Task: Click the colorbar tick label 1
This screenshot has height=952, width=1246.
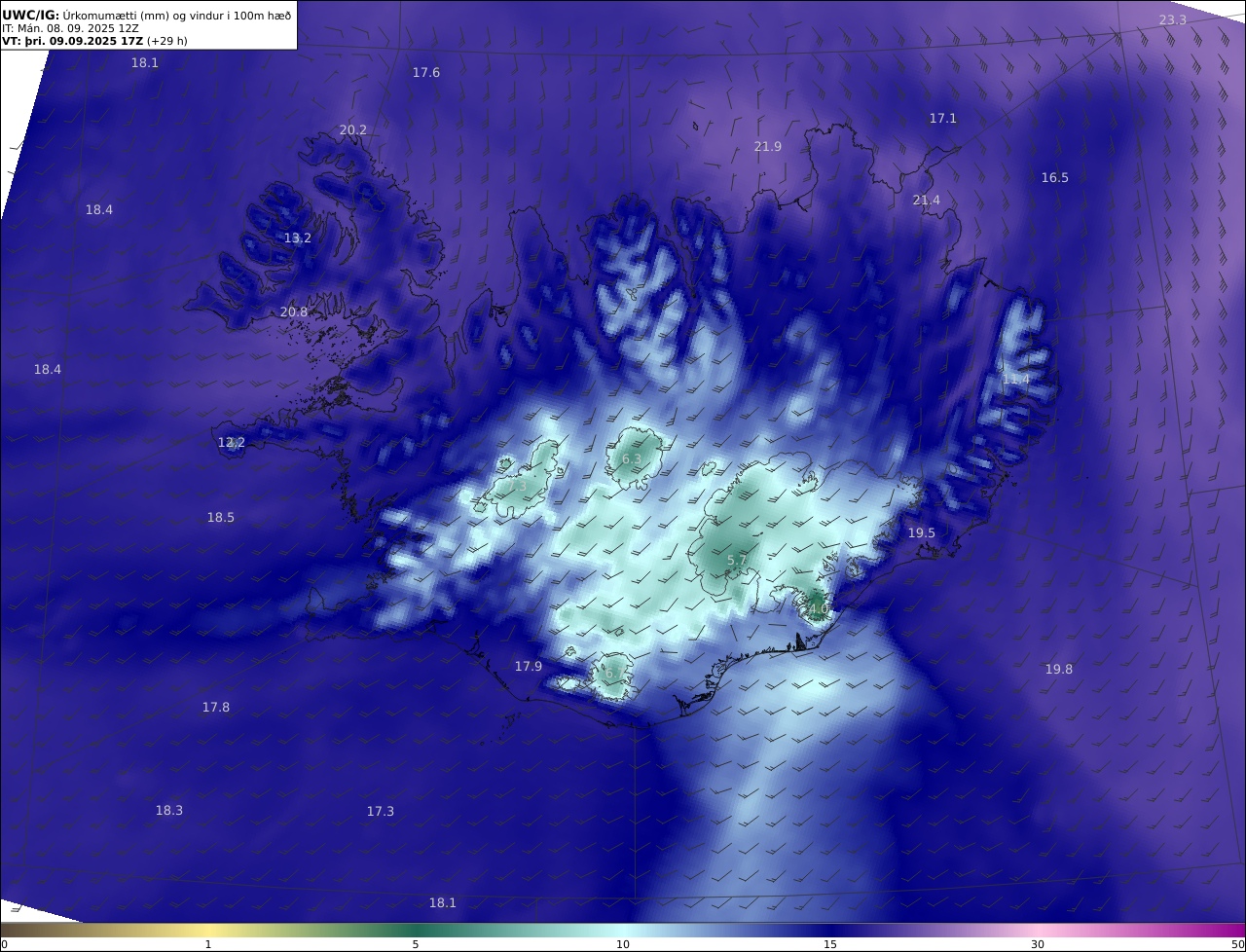Action: [208, 944]
